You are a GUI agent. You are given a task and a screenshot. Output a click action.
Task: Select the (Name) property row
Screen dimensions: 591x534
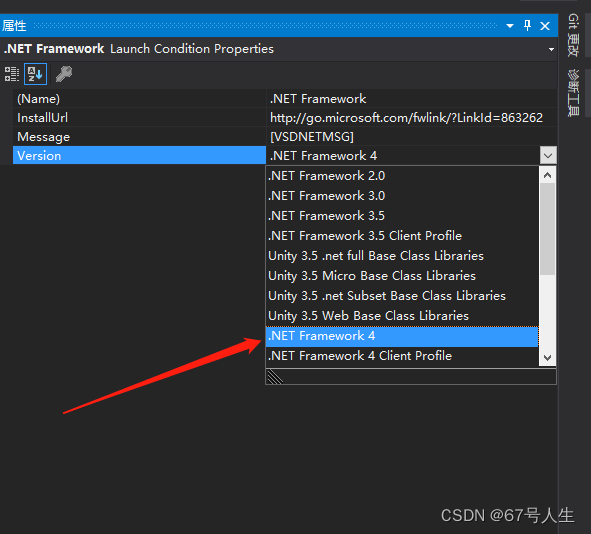click(139, 99)
